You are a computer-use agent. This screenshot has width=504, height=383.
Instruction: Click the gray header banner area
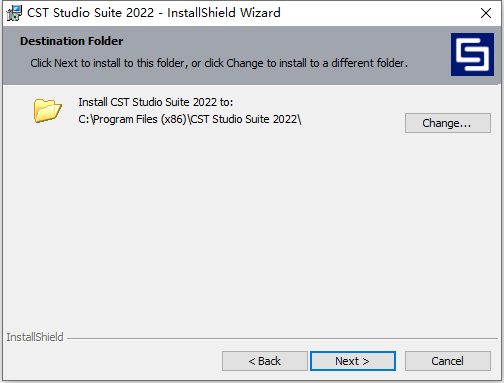coord(227,55)
